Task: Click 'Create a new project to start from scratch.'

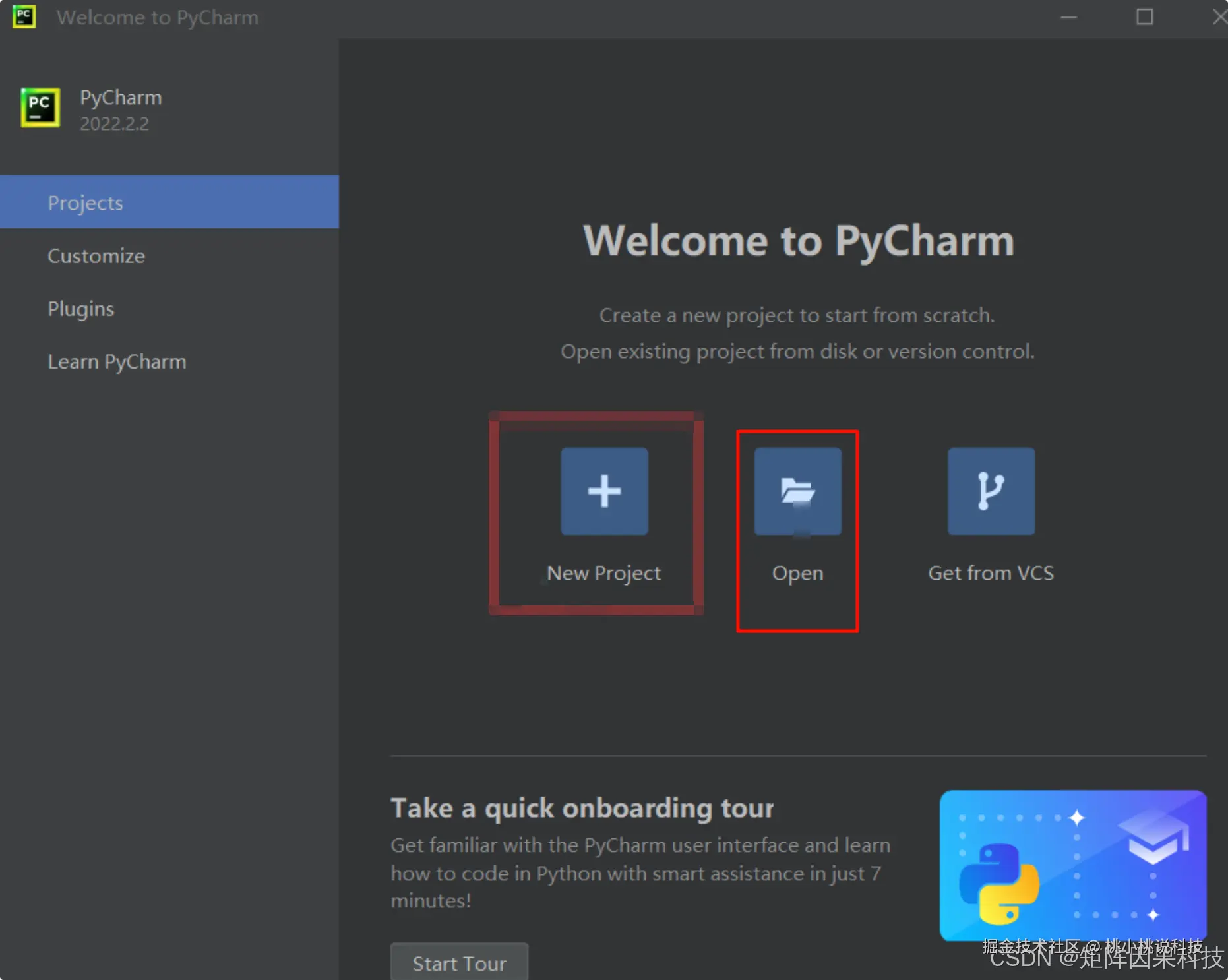Action: pos(797,315)
